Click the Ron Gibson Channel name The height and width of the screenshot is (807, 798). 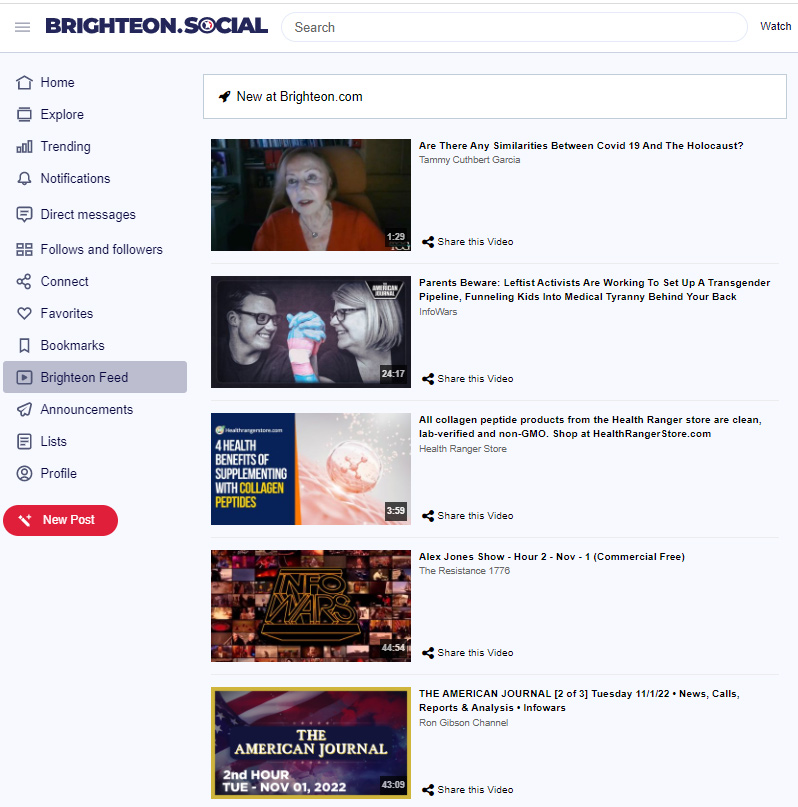click(x=464, y=723)
